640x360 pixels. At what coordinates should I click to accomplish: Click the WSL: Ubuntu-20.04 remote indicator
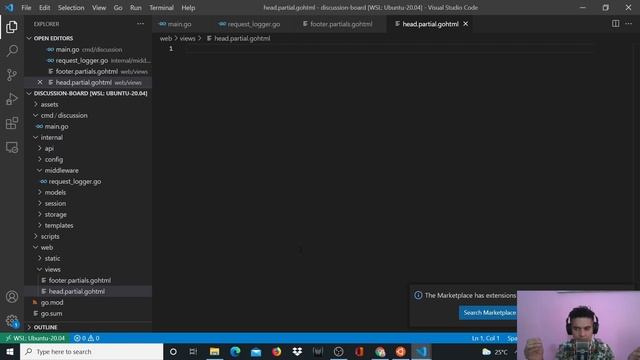coord(35,338)
